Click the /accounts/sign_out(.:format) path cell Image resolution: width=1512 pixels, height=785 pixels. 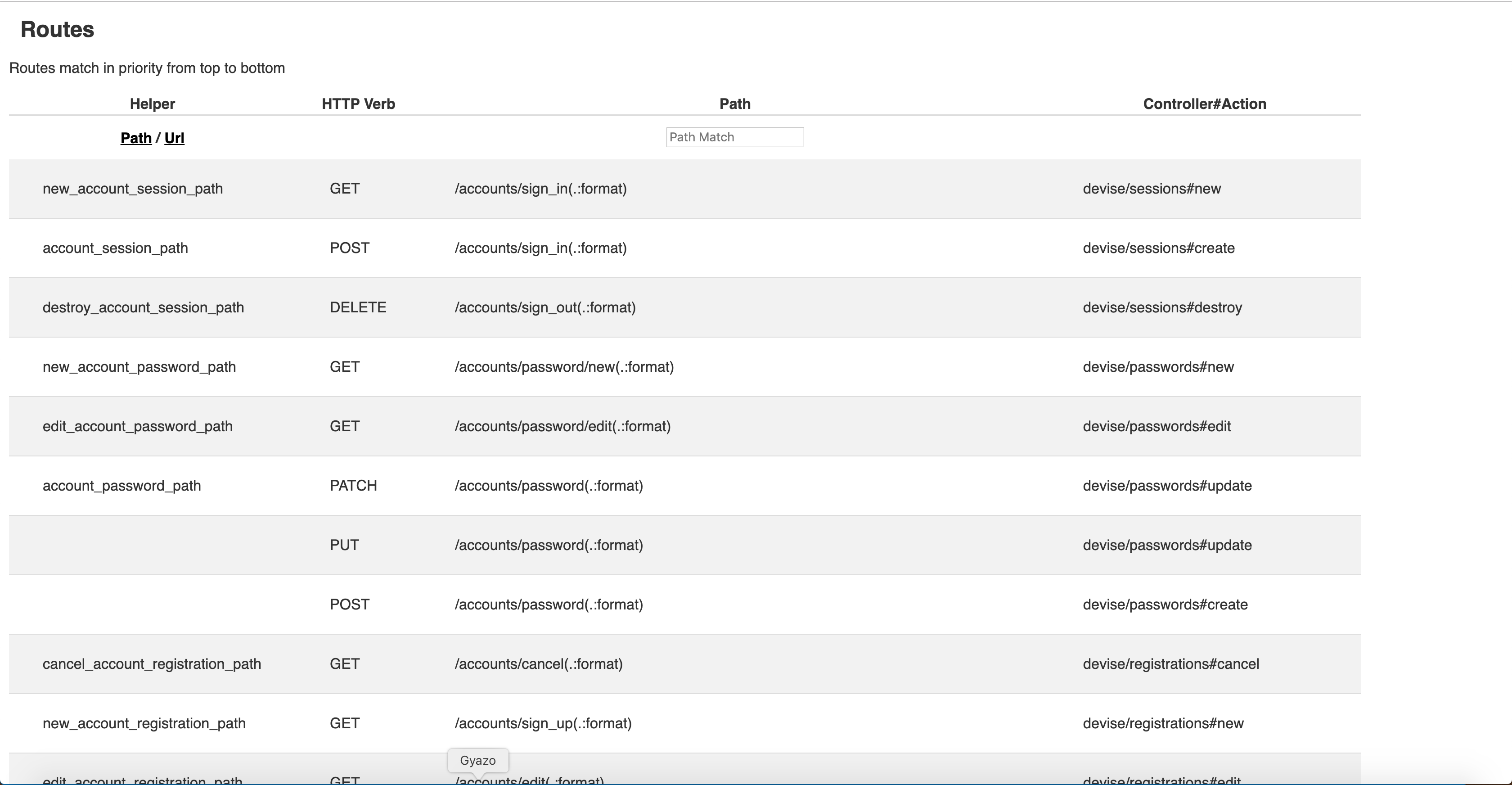click(544, 307)
